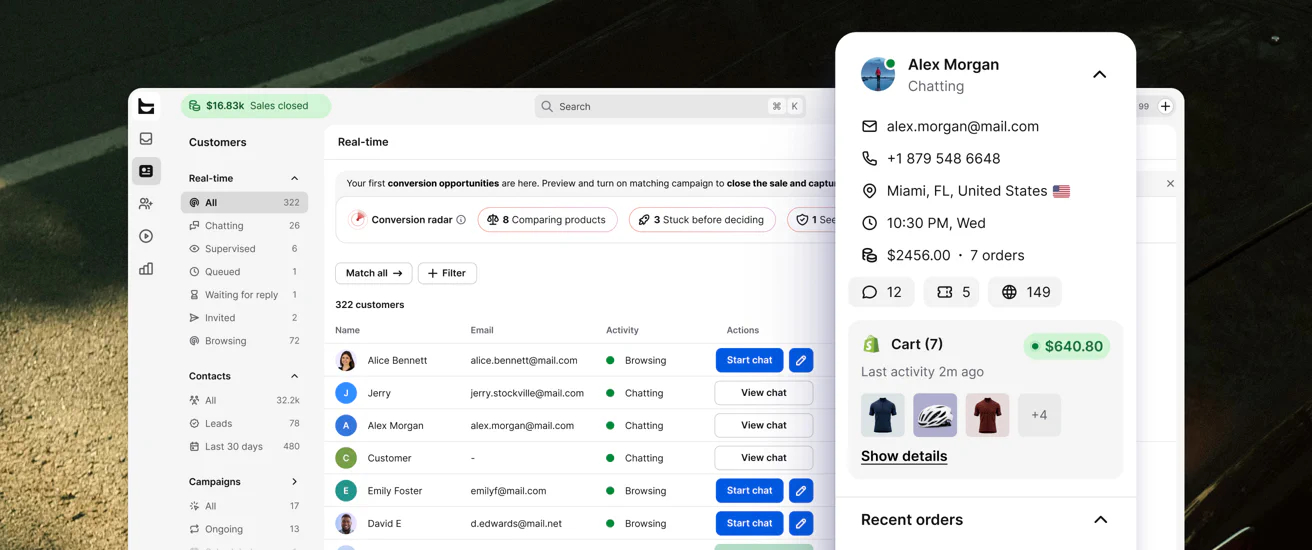
Task: Open the Match all dropdown
Action: (x=373, y=273)
